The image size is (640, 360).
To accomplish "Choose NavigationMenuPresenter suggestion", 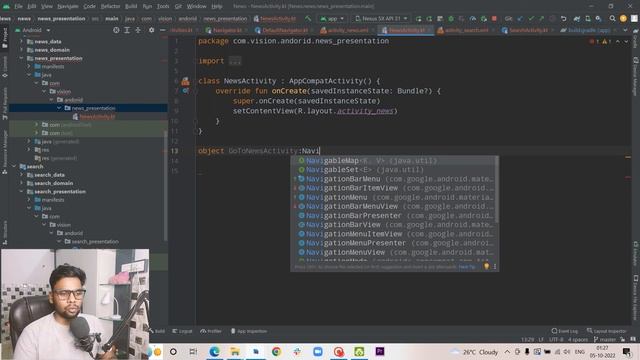I will coord(394,243).
